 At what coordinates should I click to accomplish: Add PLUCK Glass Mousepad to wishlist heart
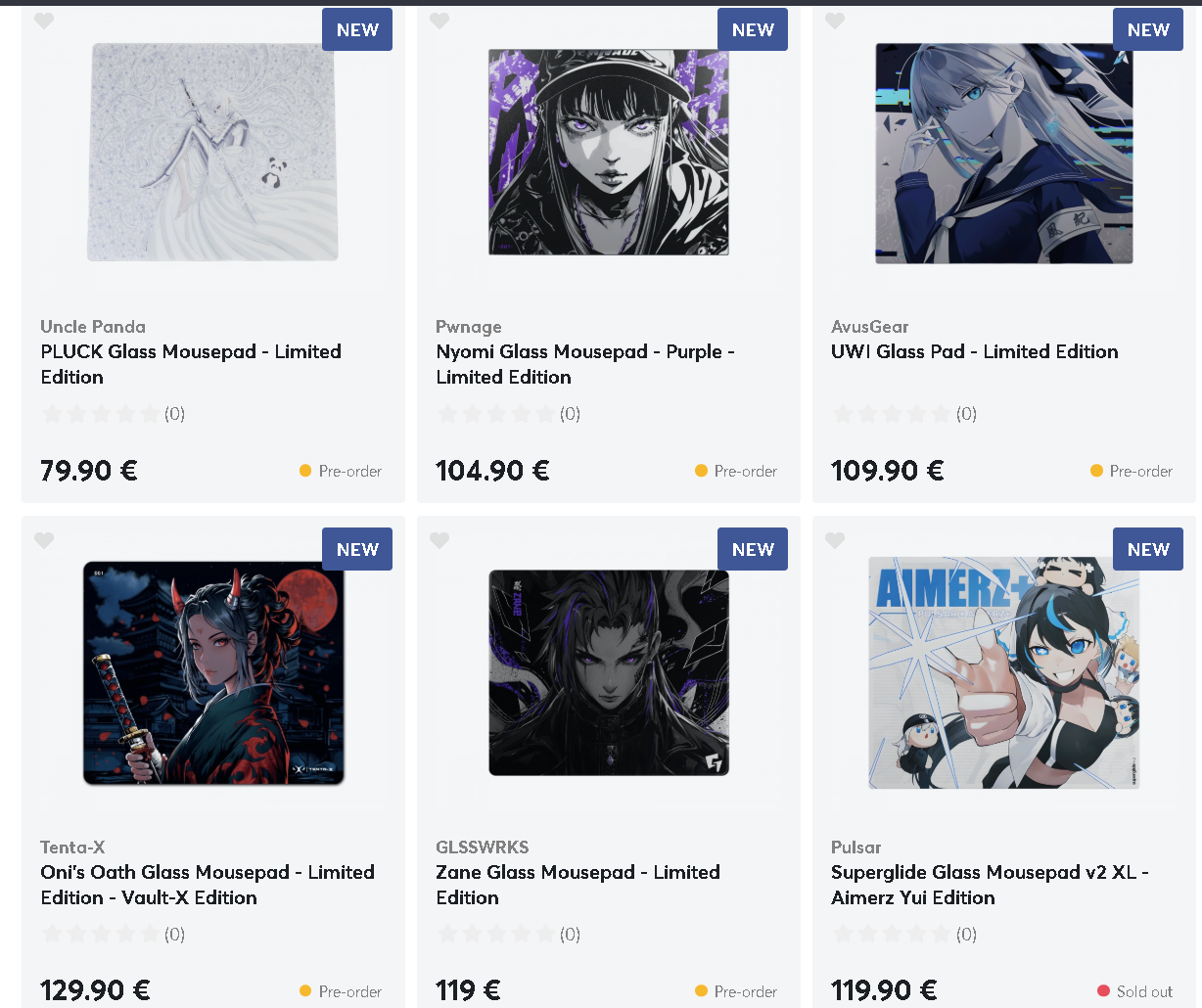pos(44,21)
